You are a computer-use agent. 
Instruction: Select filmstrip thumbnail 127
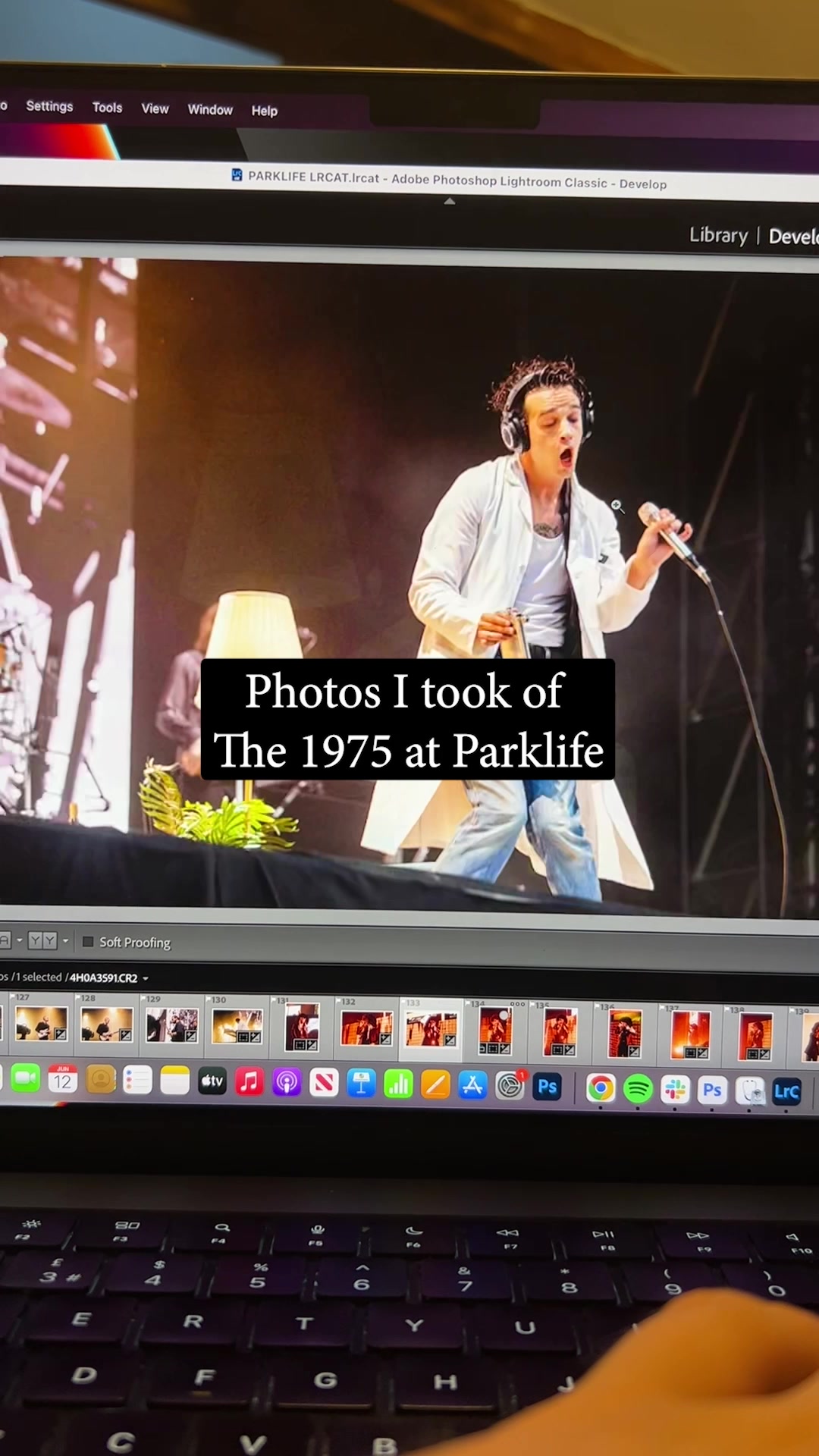coord(41,1023)
